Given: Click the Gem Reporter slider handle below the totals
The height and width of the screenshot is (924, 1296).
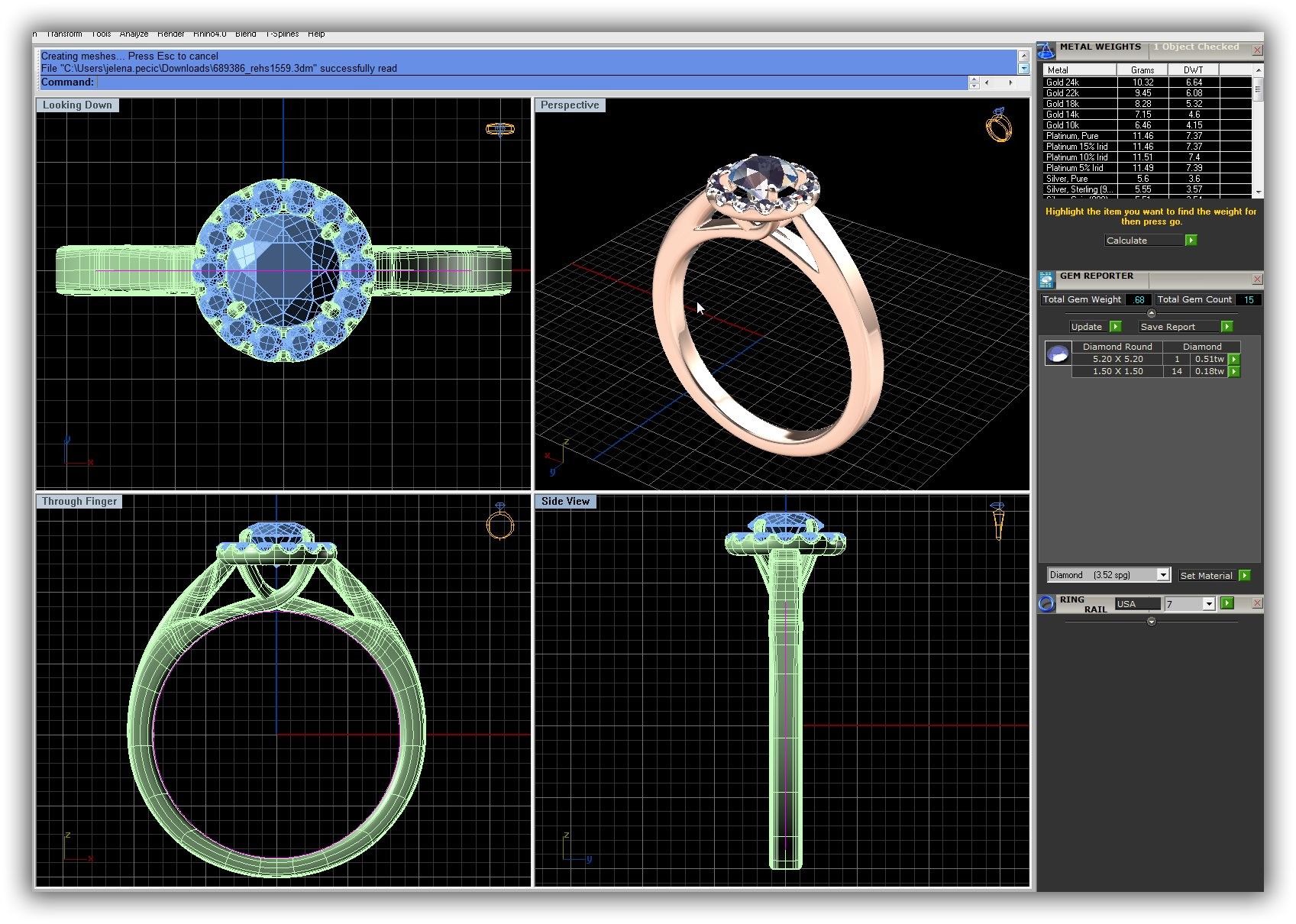Looking at the screenshot, I should coord(1152,313).
